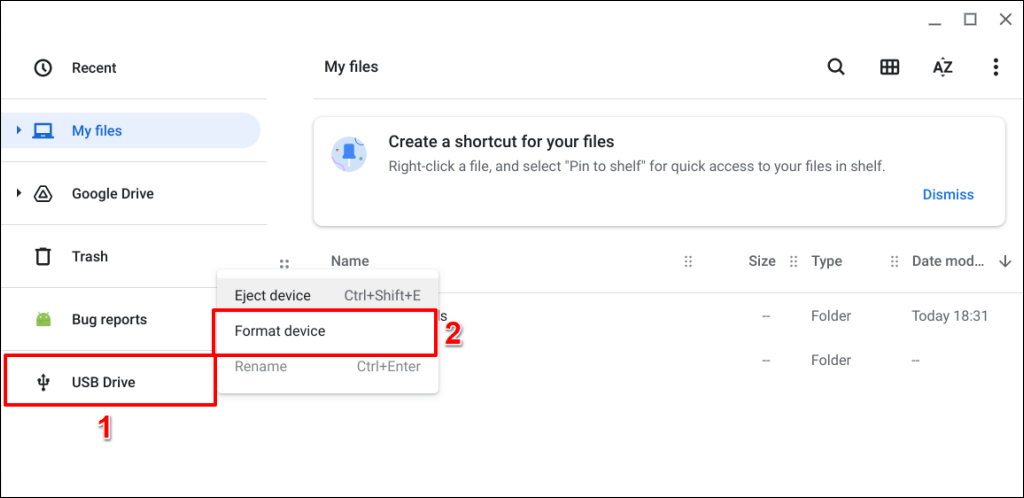The height and width of the screenshot is (498, 1024).
Task: Open the three-dot more menu
Action: [x=995, y=67]
